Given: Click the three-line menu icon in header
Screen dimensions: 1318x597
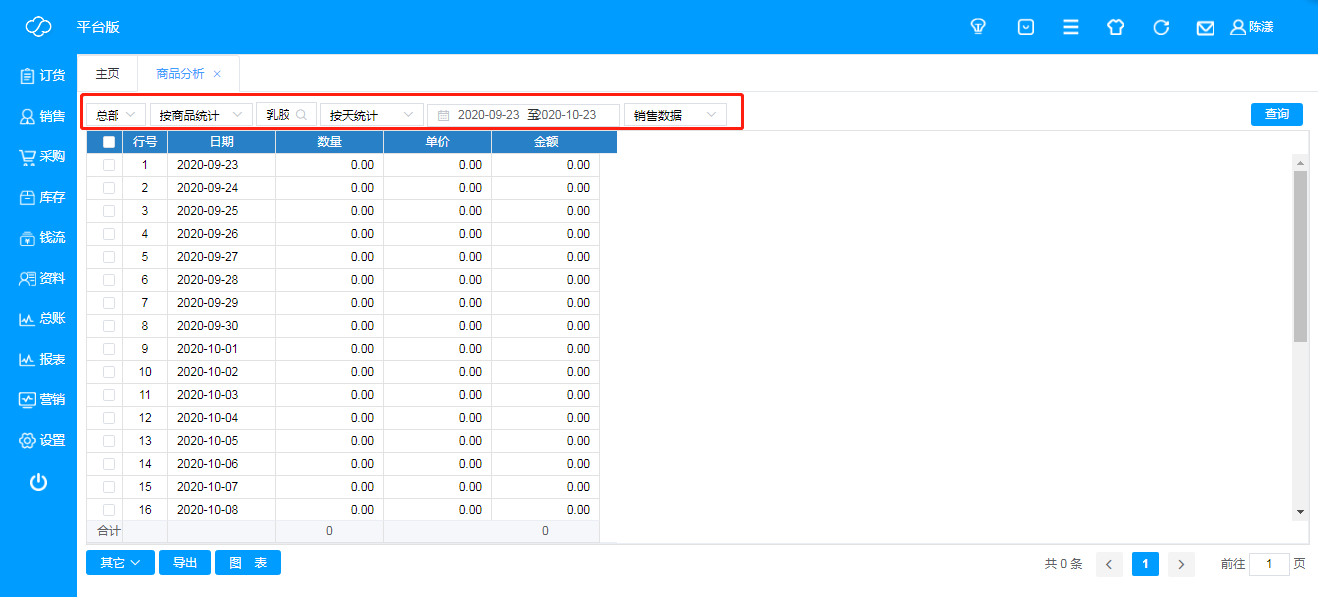Looking at the screenshot, I should click(x=1070, y=27).
